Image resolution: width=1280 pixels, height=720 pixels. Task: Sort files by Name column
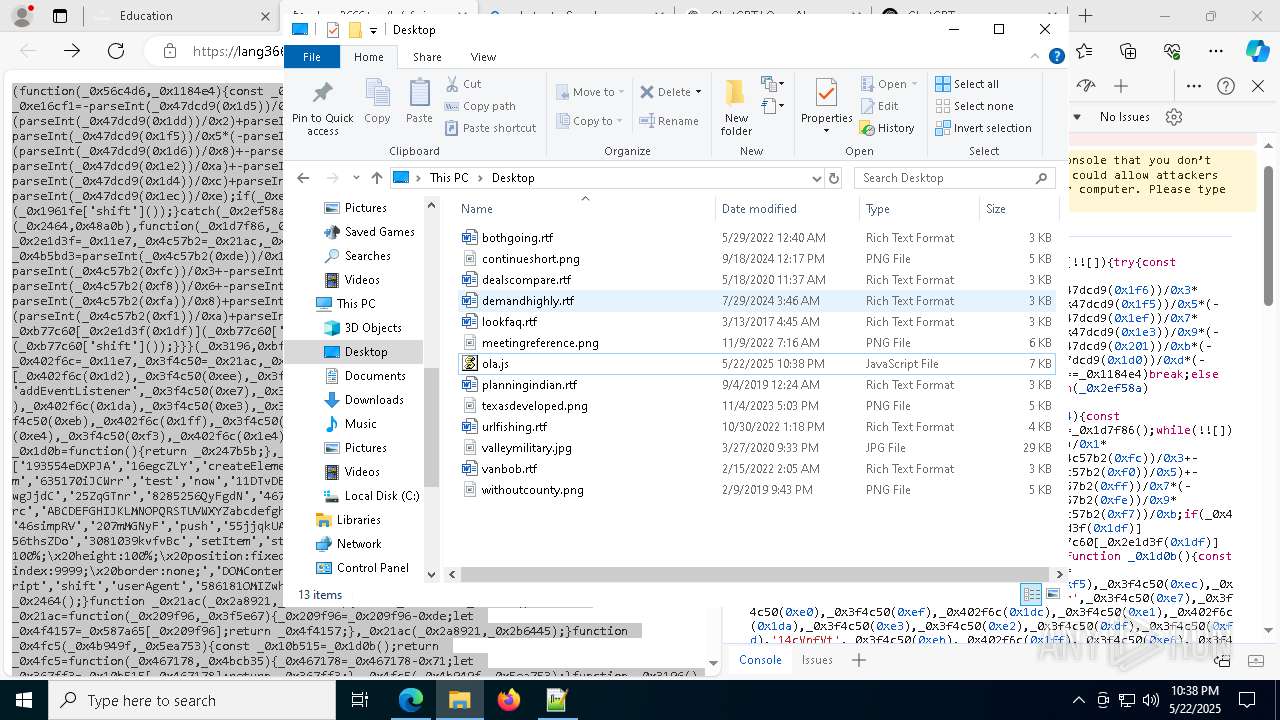point(584,209)
